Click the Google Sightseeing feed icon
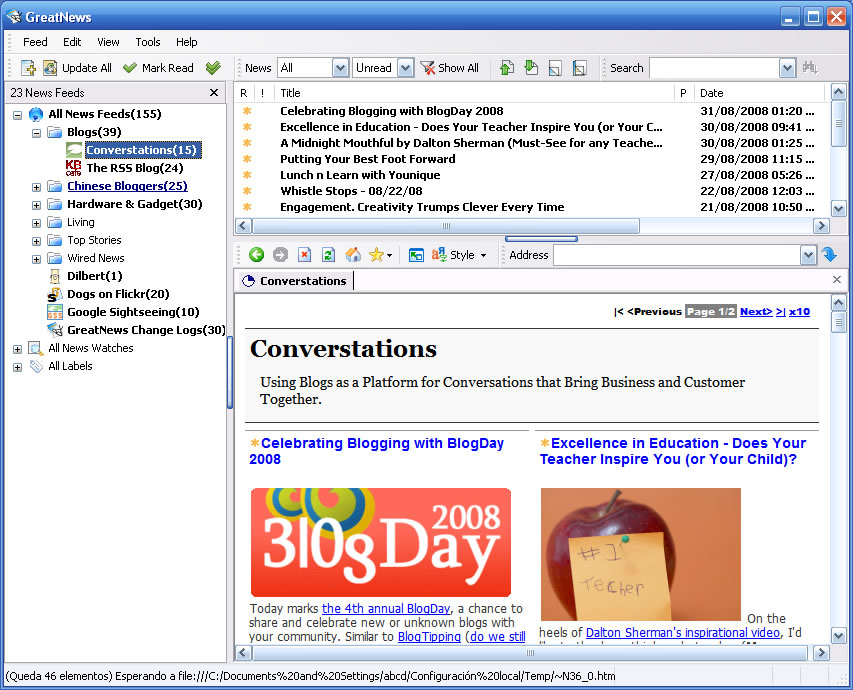Viewport: 853px width, 690px height. point(54,312)
